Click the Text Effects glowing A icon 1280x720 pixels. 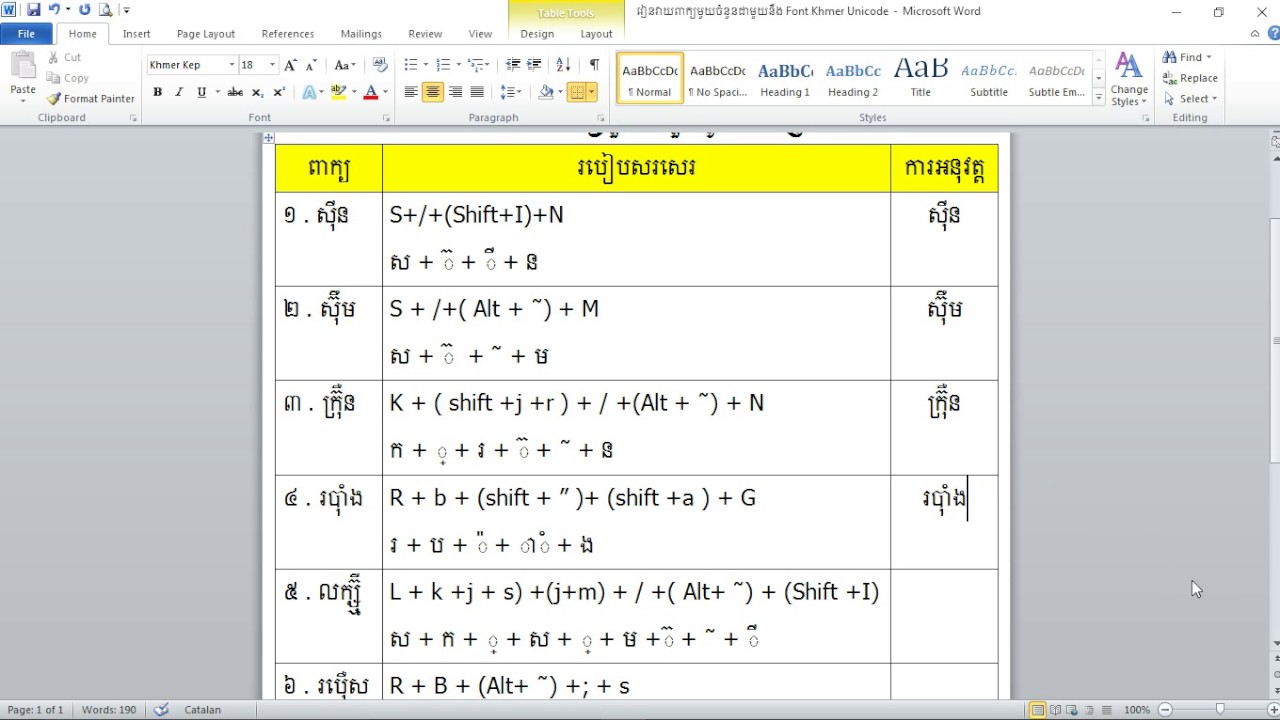(309, 92)
